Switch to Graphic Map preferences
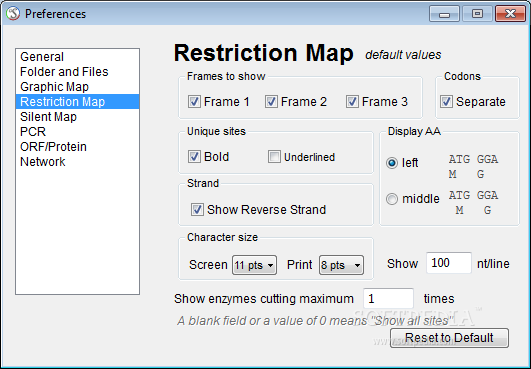The width and height of the screenshot is (531, 369). click(77, 87)
